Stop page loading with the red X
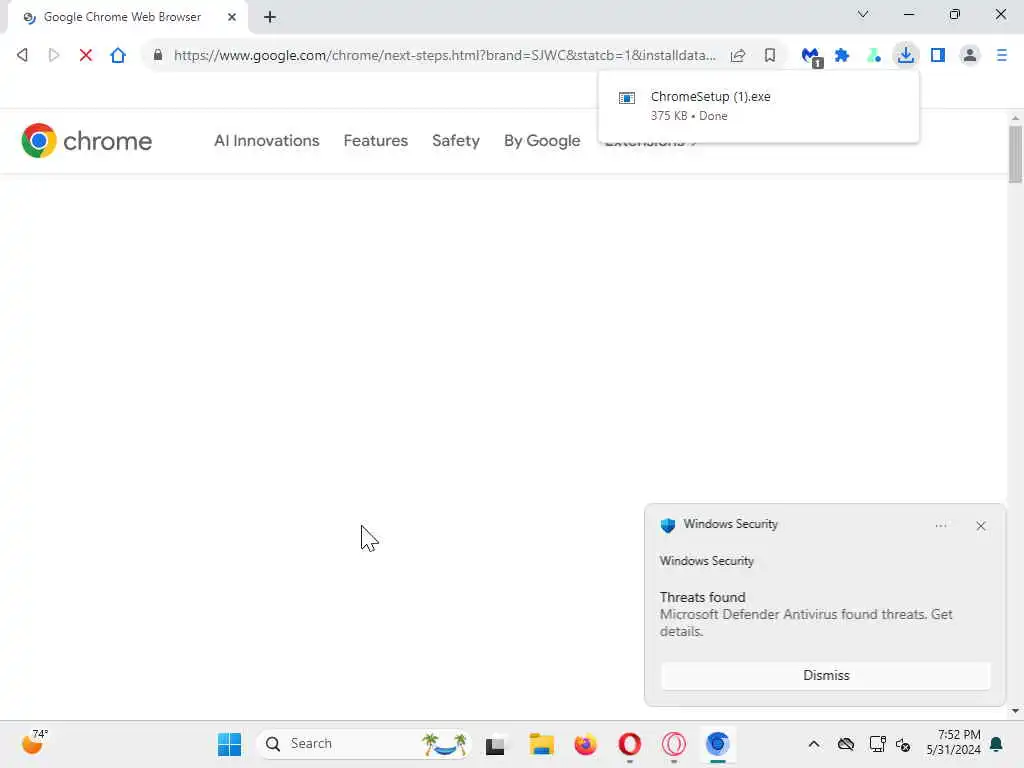 coord(86,55)
